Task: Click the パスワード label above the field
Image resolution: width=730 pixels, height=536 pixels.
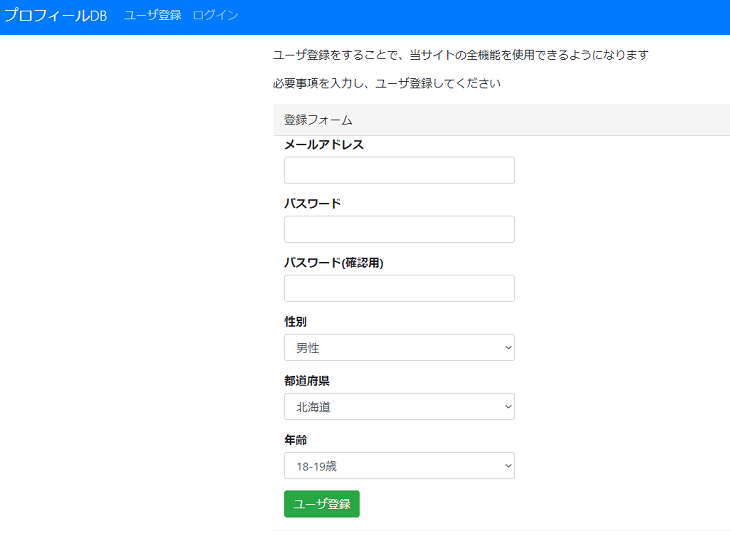Action: 312,204
